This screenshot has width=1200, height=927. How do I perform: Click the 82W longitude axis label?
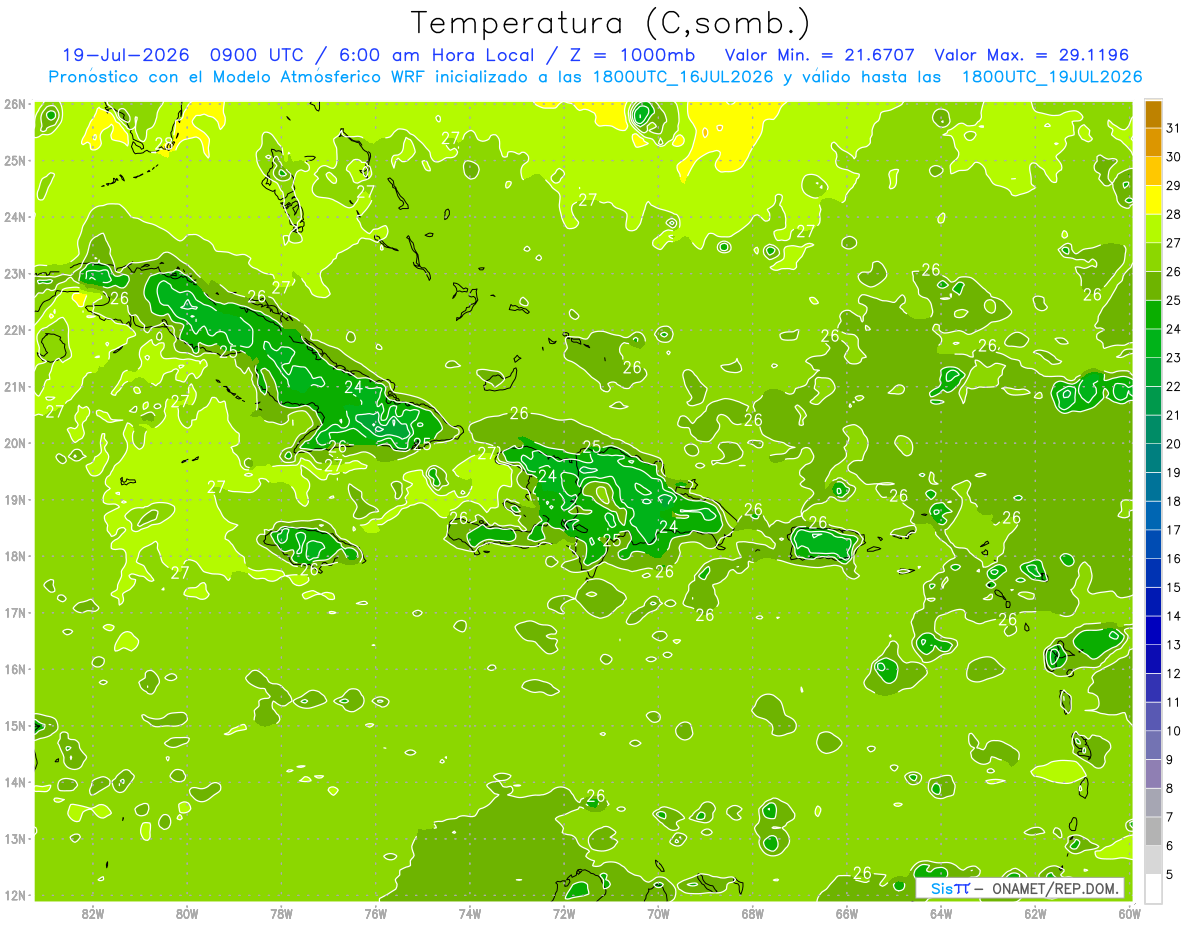[93, 913]
